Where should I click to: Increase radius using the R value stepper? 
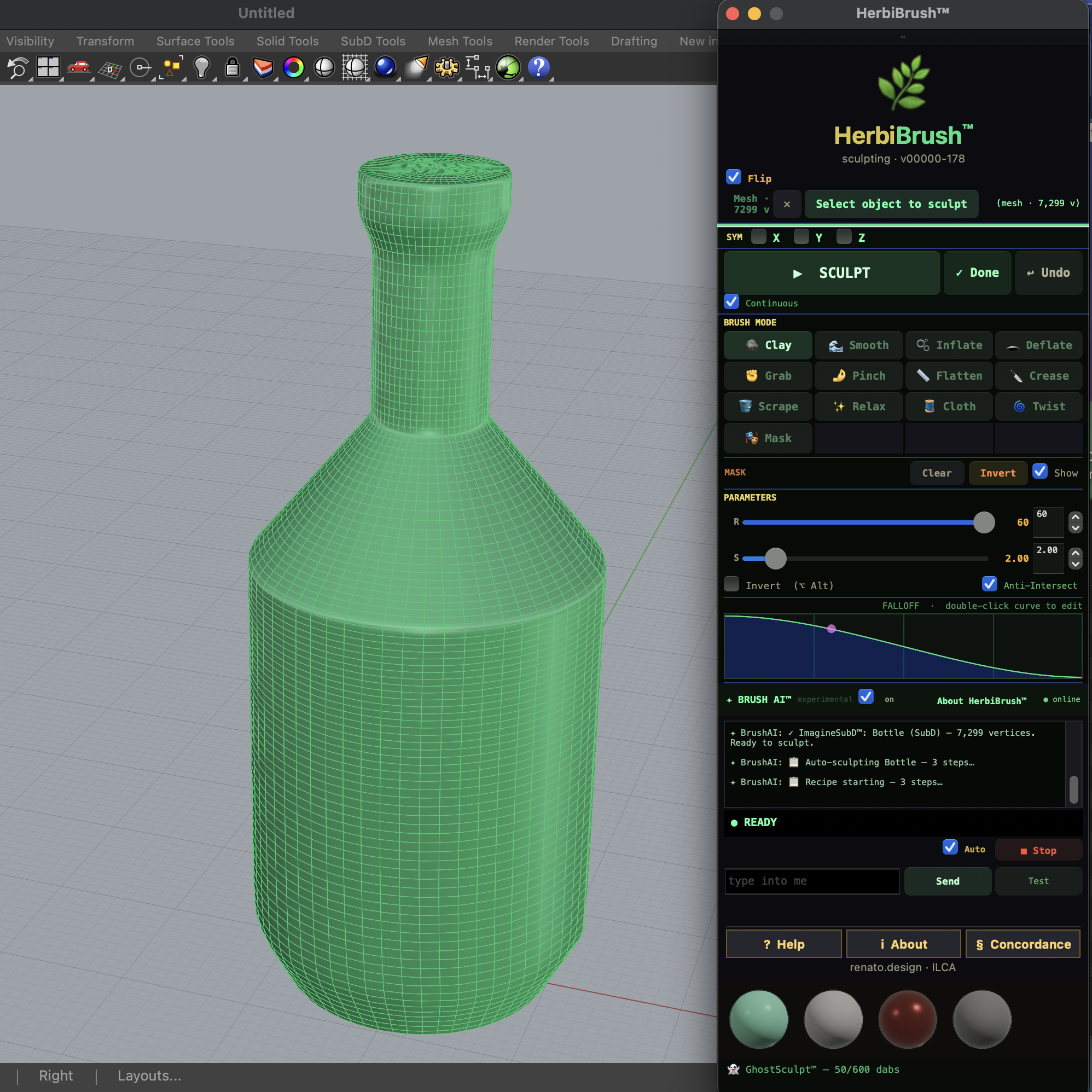(1076, 516)
